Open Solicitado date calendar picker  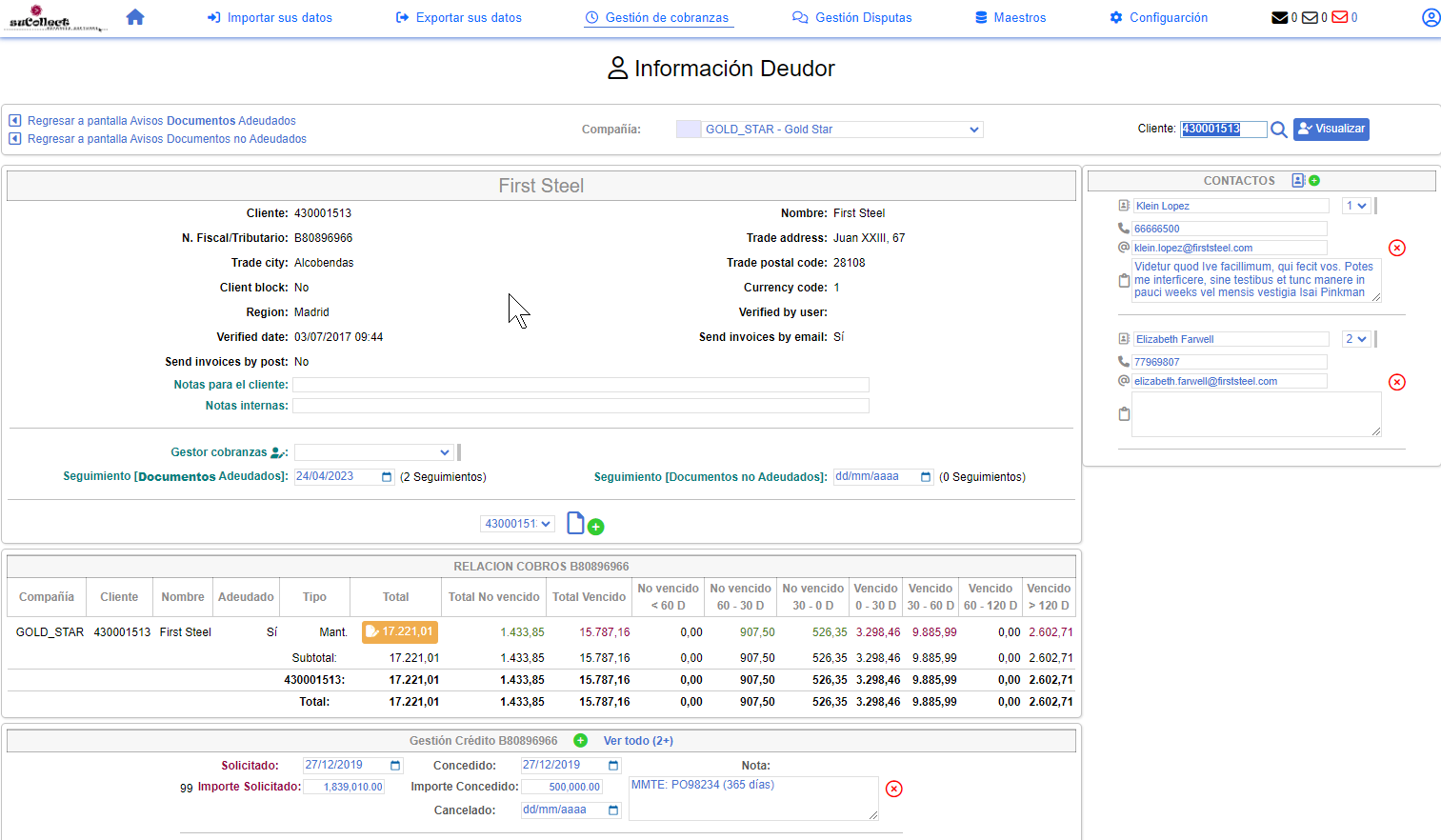tap(395, 766)
